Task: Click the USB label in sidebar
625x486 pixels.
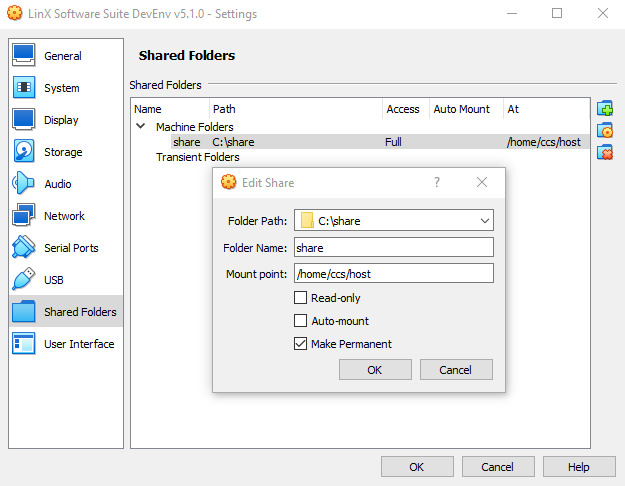Action: click(x=54, y=280)
